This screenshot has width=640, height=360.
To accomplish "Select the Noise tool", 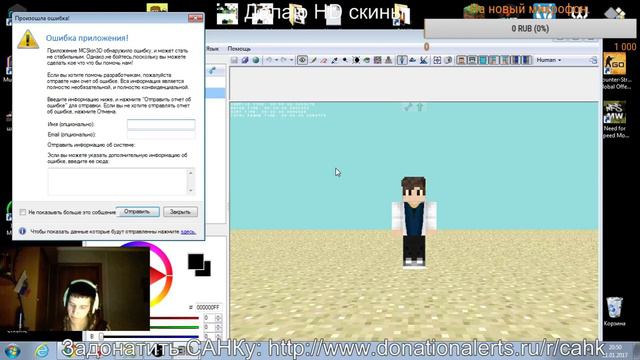I will coord(378,60).
